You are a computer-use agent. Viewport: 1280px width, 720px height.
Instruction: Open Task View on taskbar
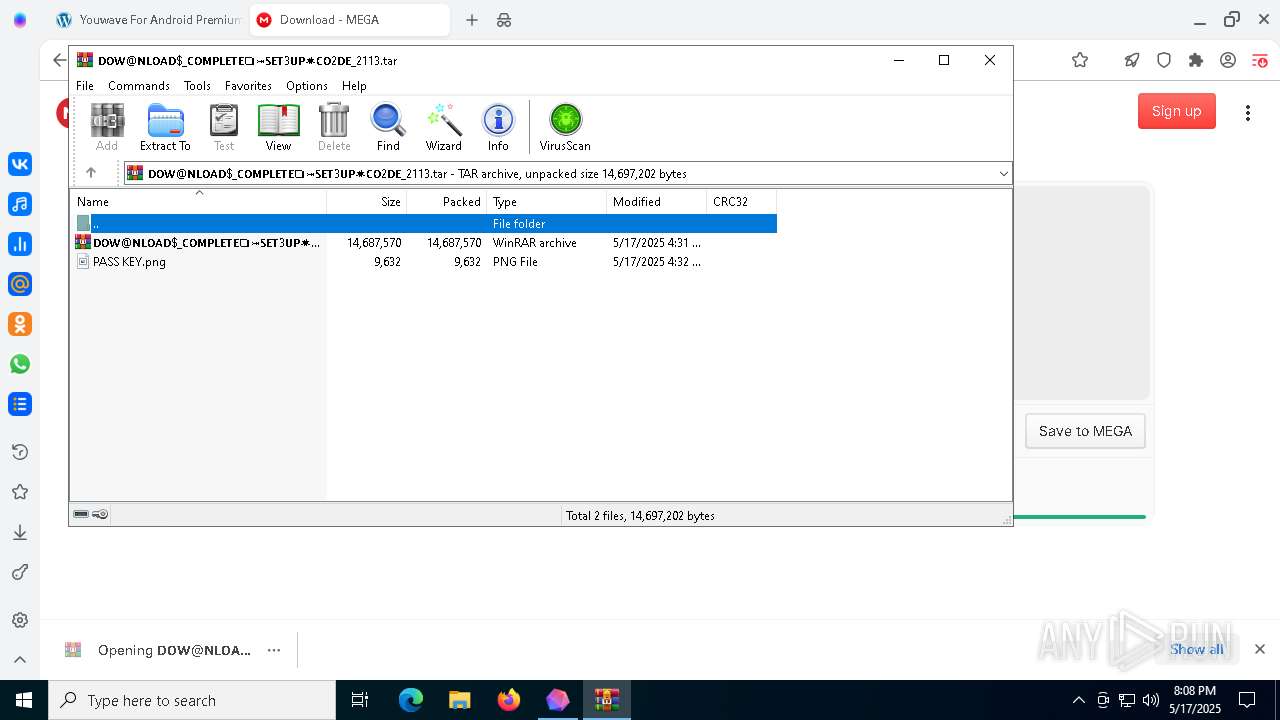(x=360, y=700)
